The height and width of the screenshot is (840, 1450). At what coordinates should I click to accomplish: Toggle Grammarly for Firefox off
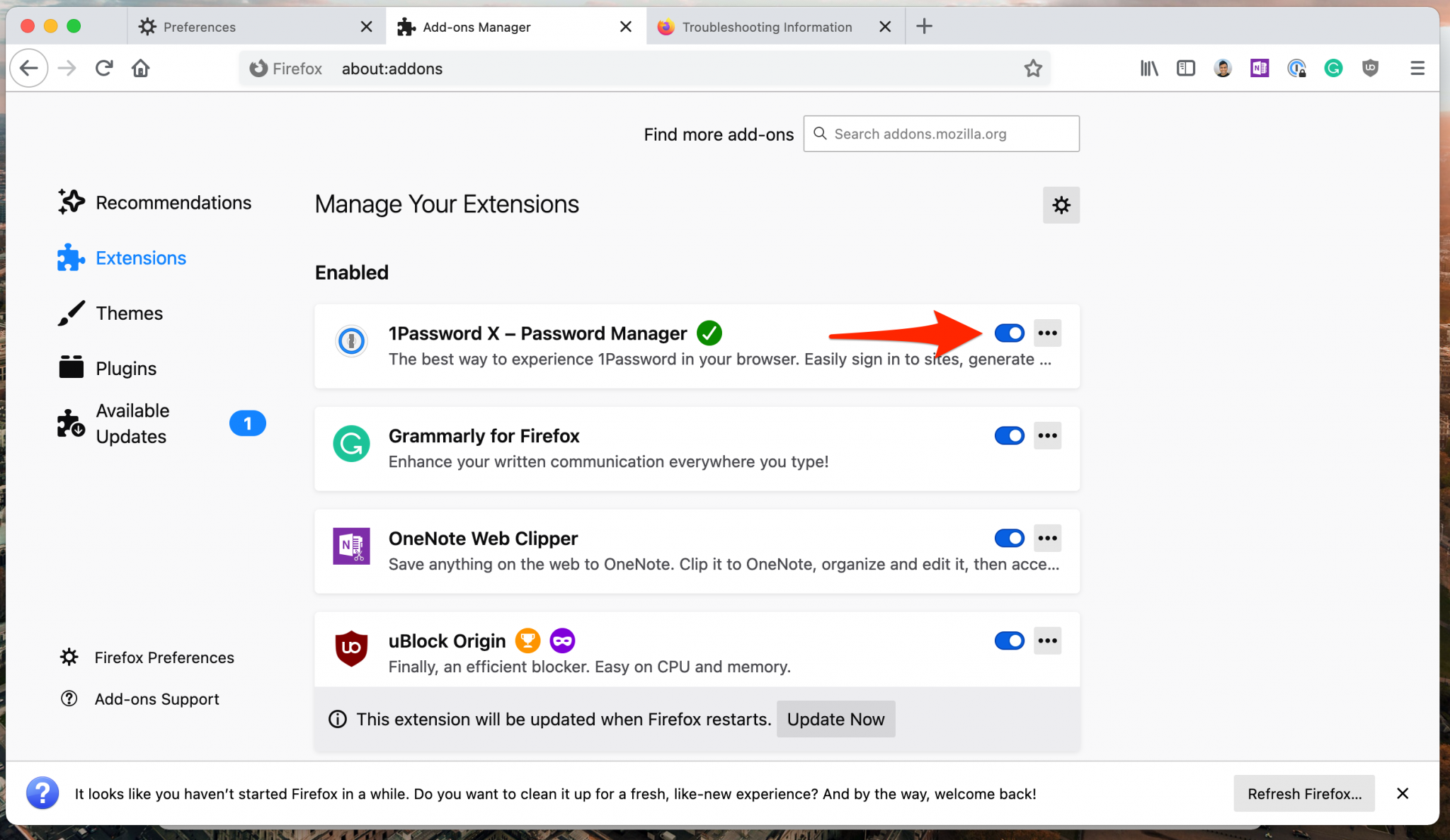pos(1008,436)
